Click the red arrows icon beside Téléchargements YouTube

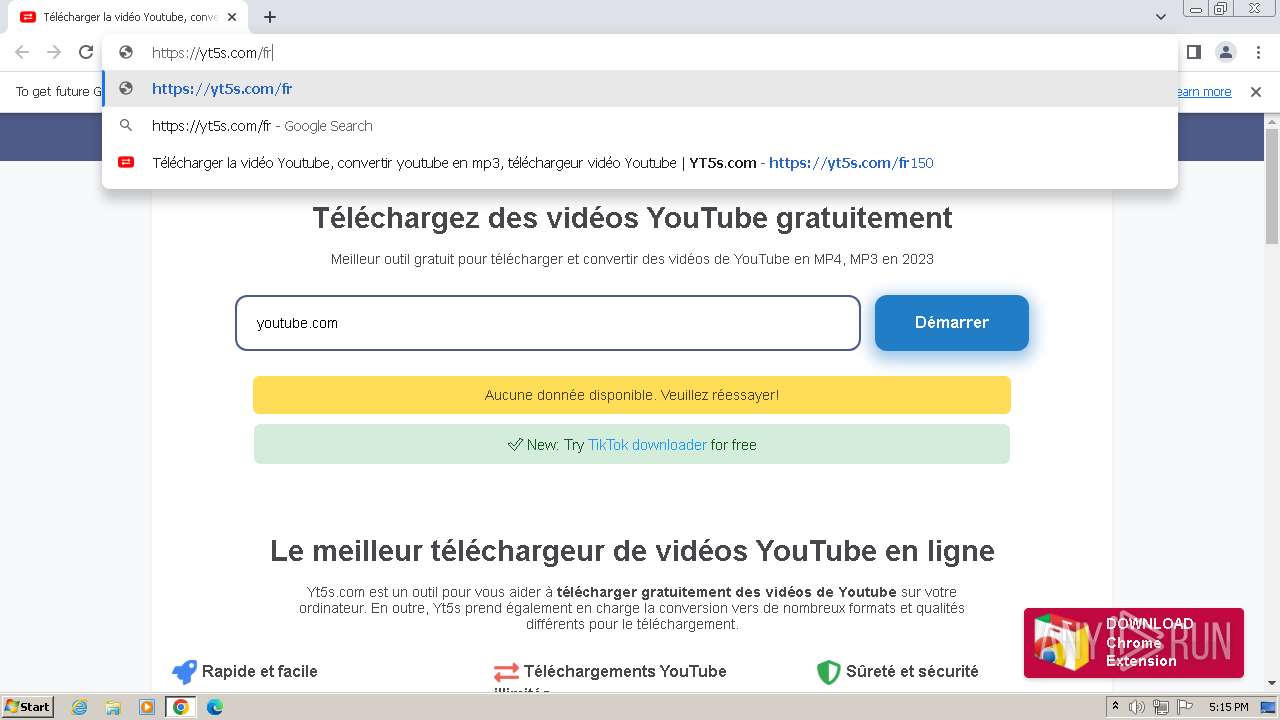pos(506,672)
